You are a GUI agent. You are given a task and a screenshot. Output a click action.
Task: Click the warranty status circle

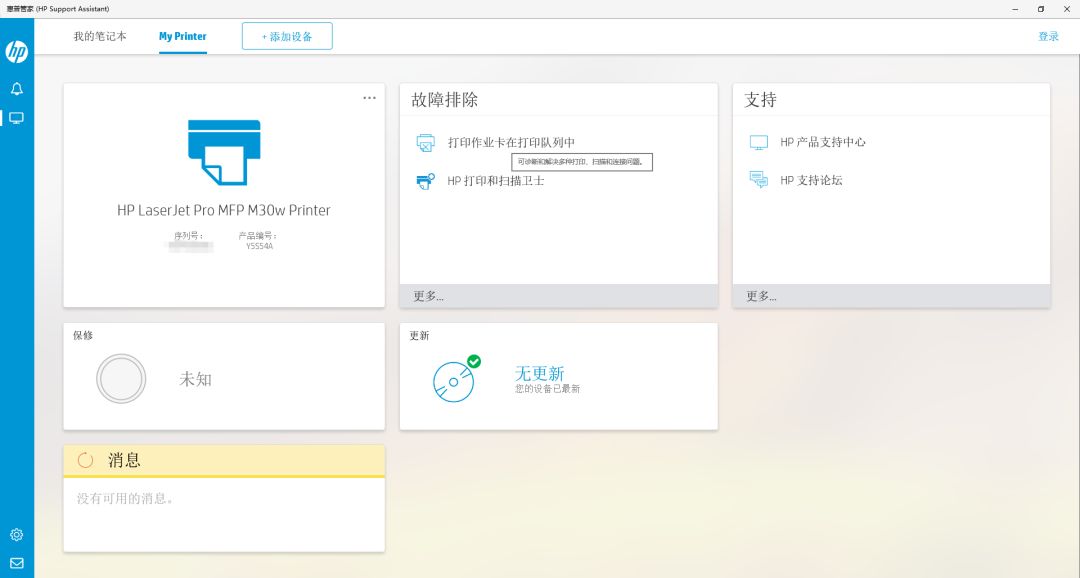[121, 378]
